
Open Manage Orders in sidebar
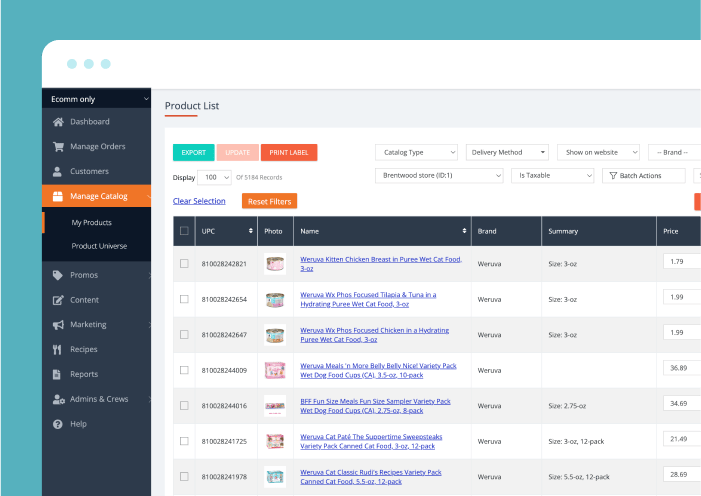coord(97,147)
